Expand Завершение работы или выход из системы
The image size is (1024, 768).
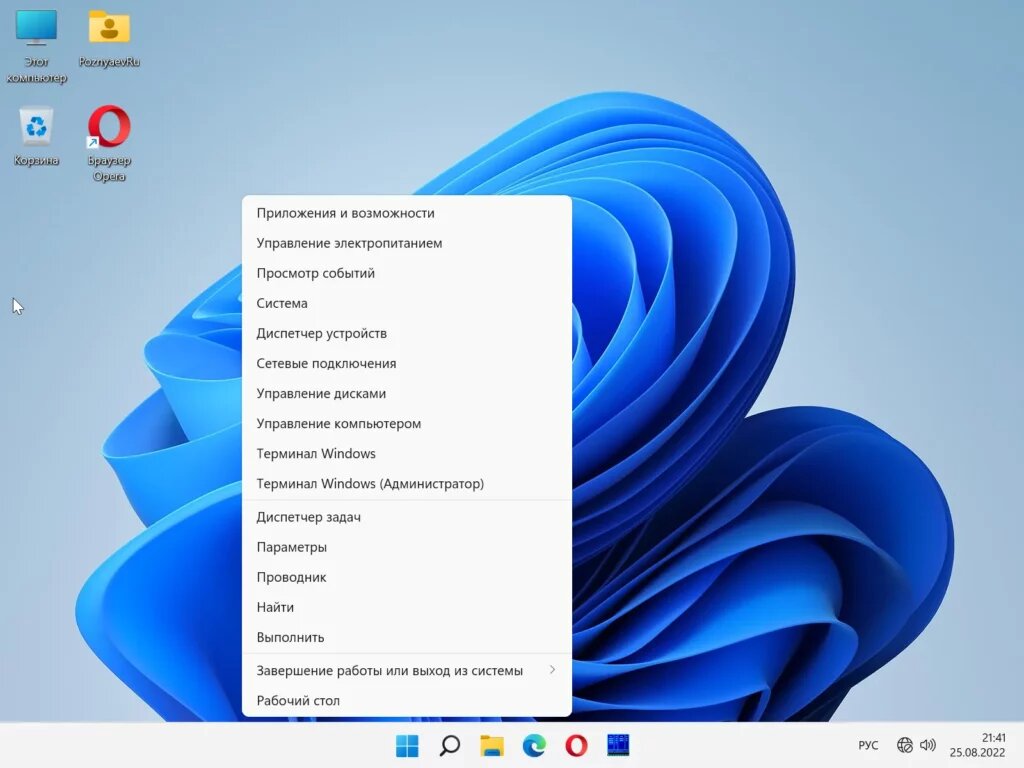point(406,670)
